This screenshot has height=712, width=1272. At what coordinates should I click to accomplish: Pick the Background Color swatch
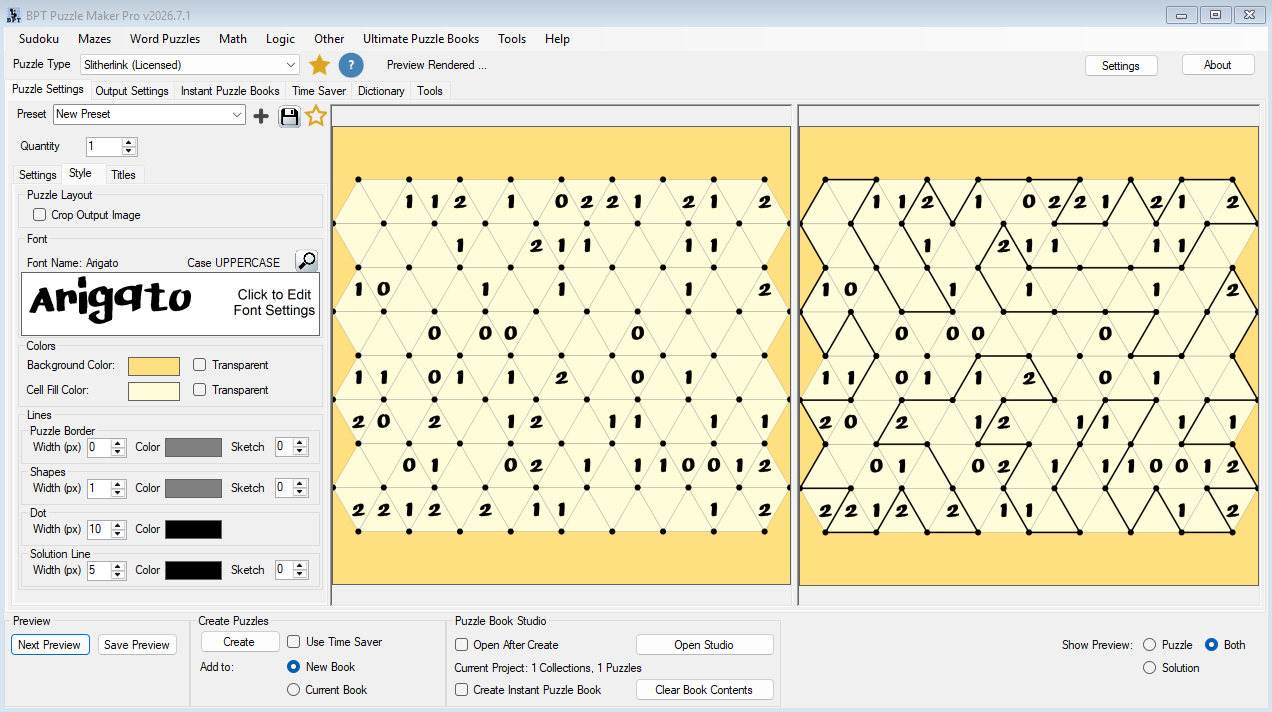point(154,366)
